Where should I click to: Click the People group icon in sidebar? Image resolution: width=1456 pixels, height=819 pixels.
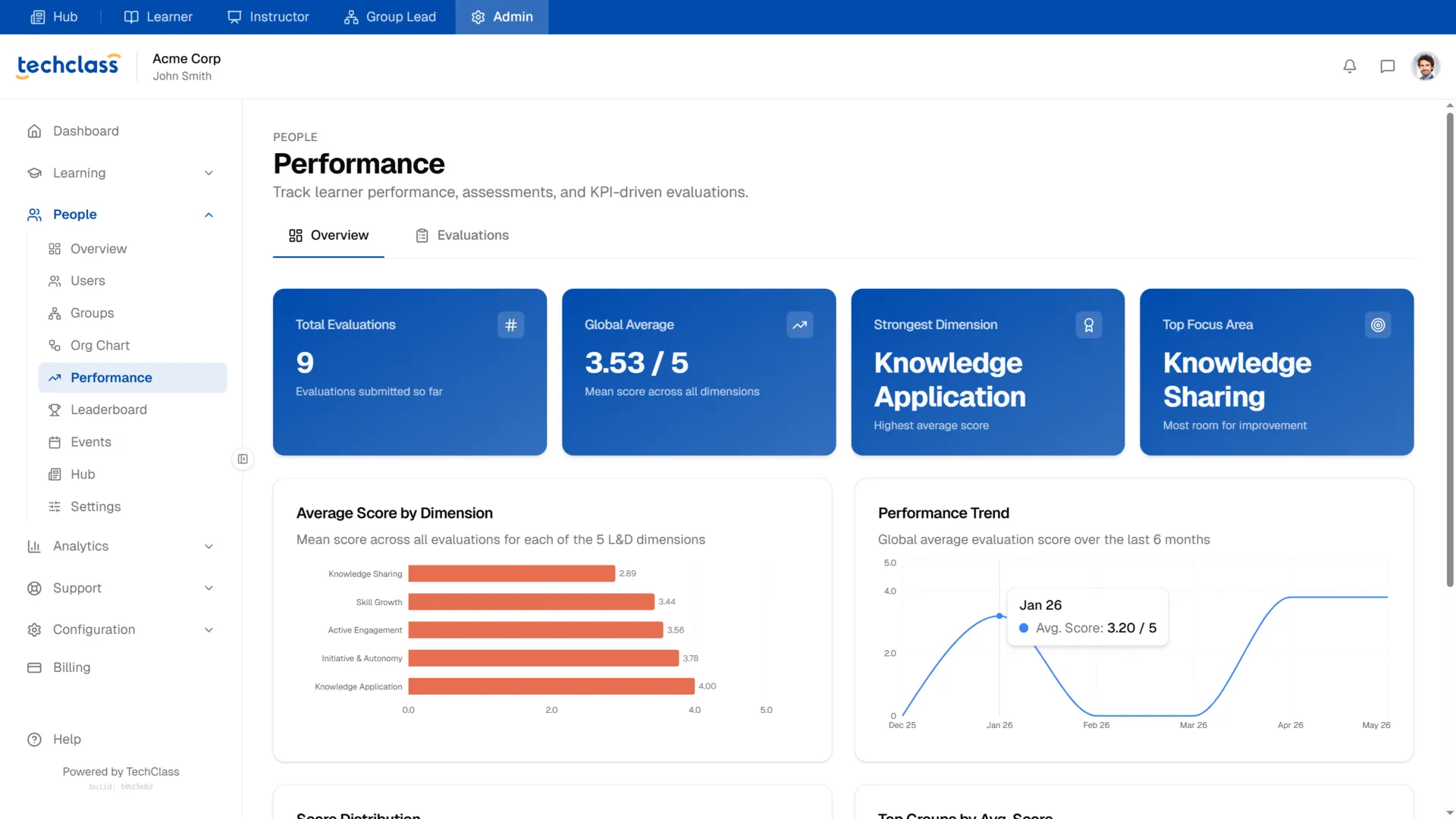click(x=34, y=215)
